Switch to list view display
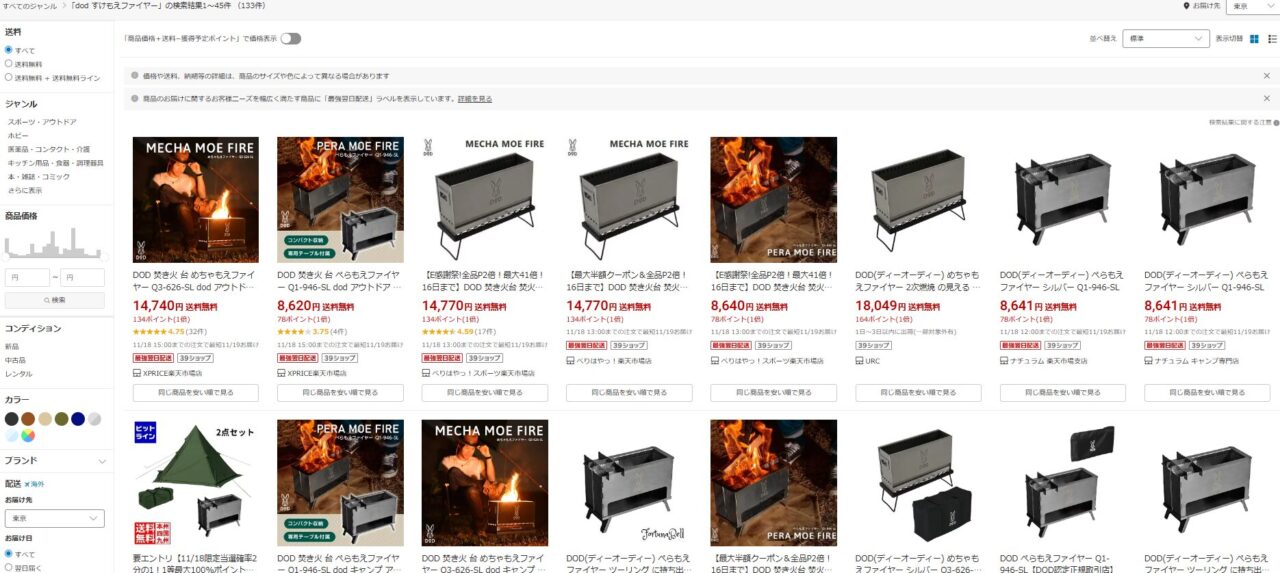 point(1272,39)
